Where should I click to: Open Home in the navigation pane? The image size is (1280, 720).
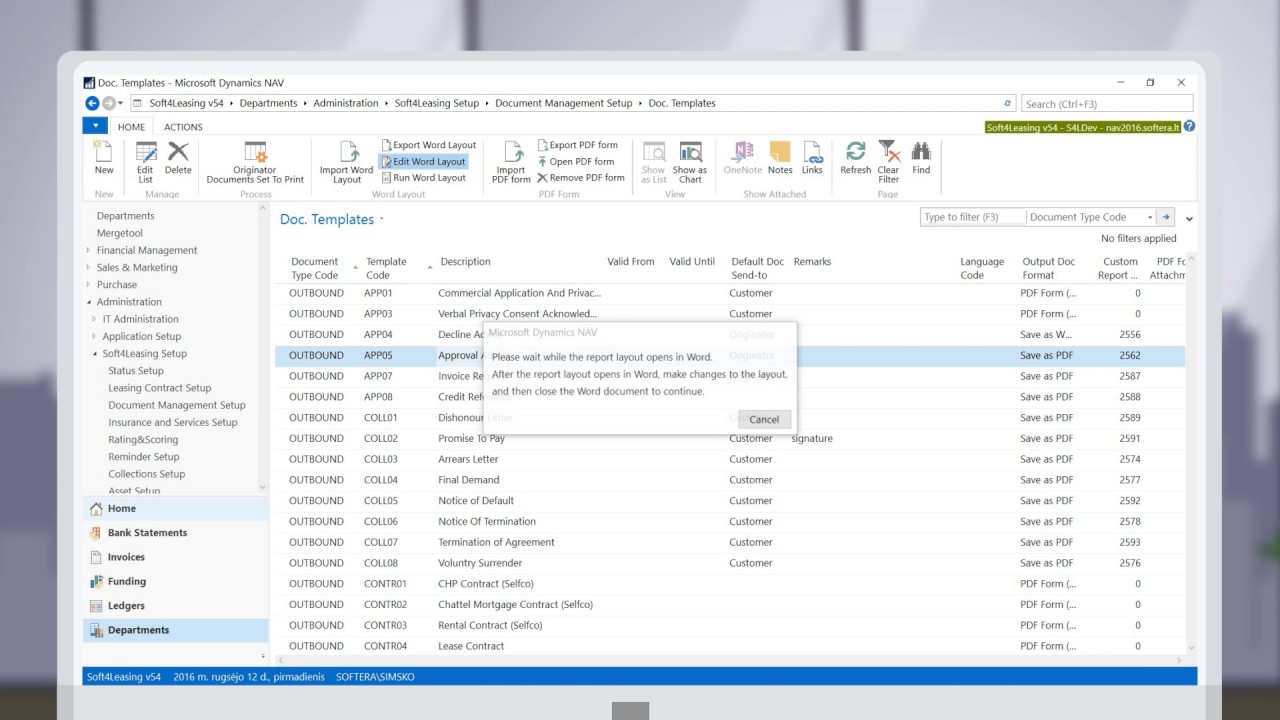click(x=175, y=509)
